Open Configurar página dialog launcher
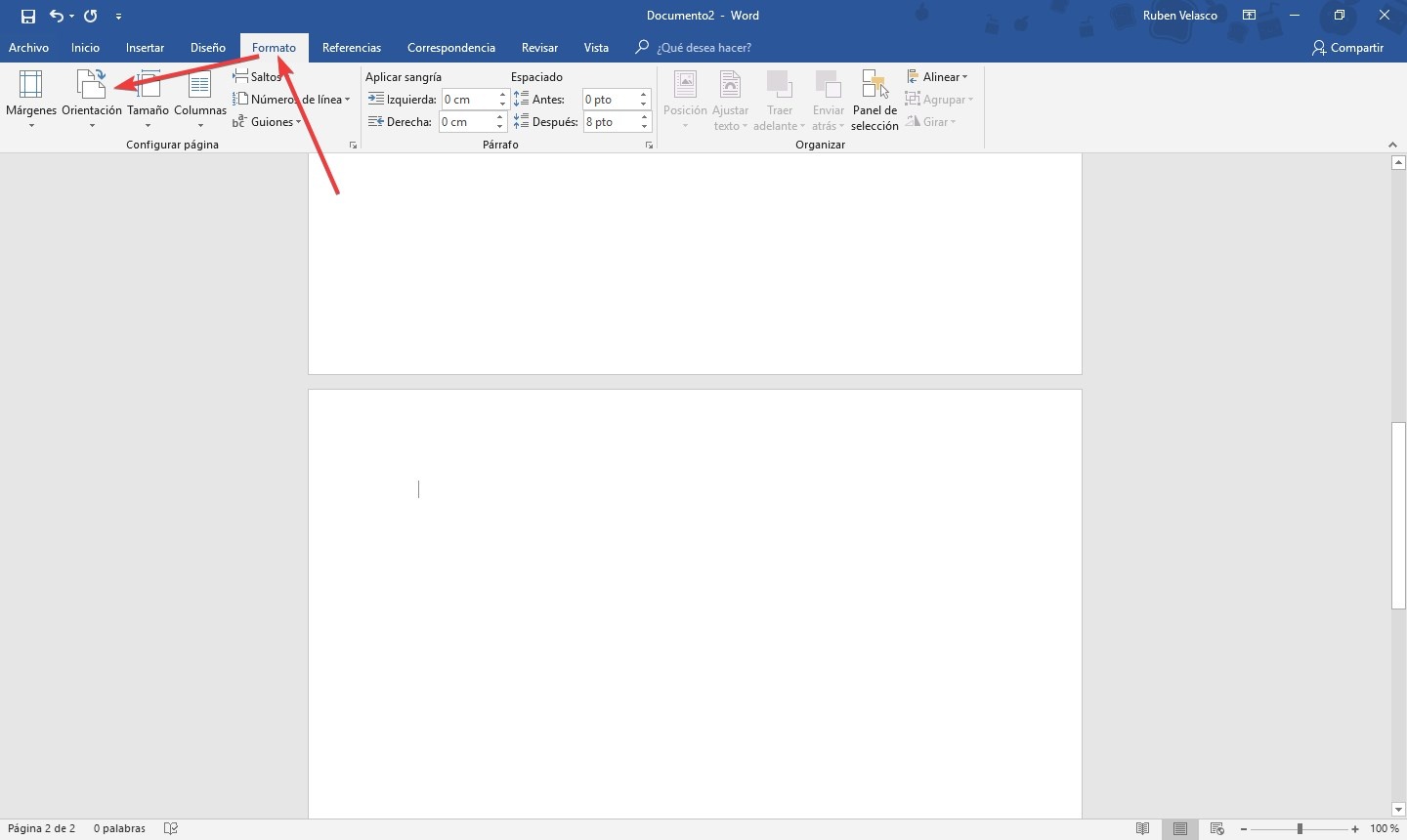The height and width of the screenshot is (840, 1407). pyautogui.click(x=353, y=145)
